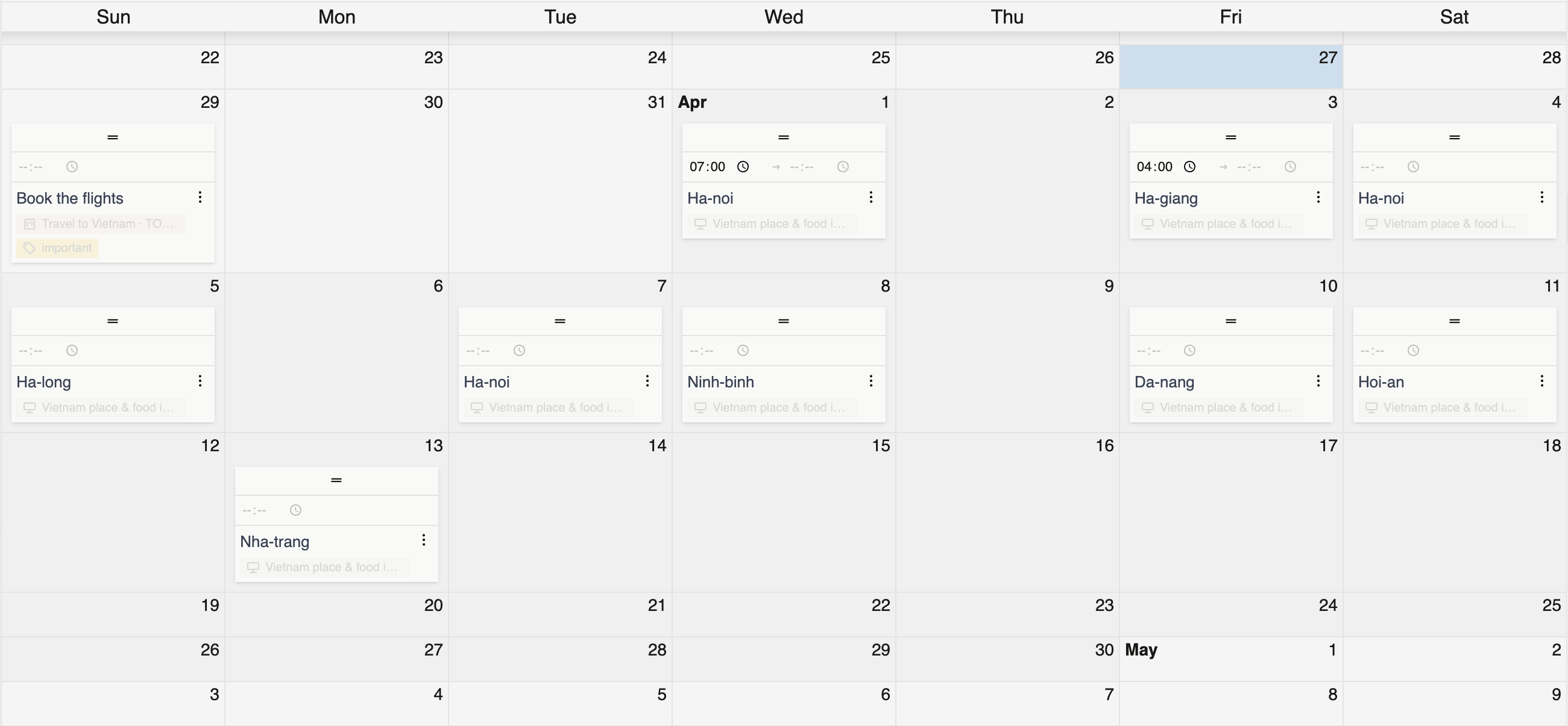
Task: Click the clock icon on Book the flights card
Action: 71,166
